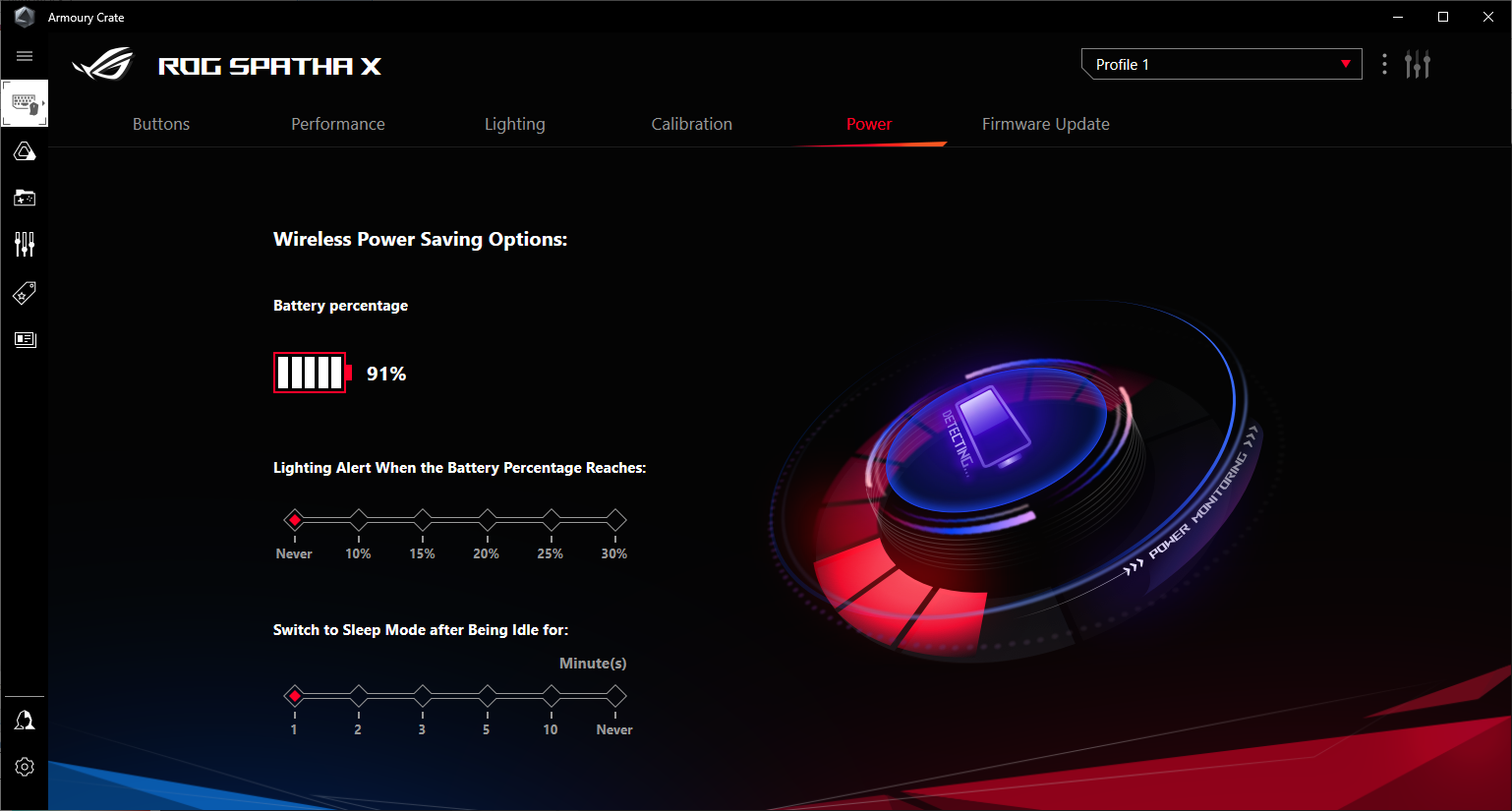This screenshot has width=1512, height=811.
Task: Set lighting alert to 20%
Action: (487, 519)
